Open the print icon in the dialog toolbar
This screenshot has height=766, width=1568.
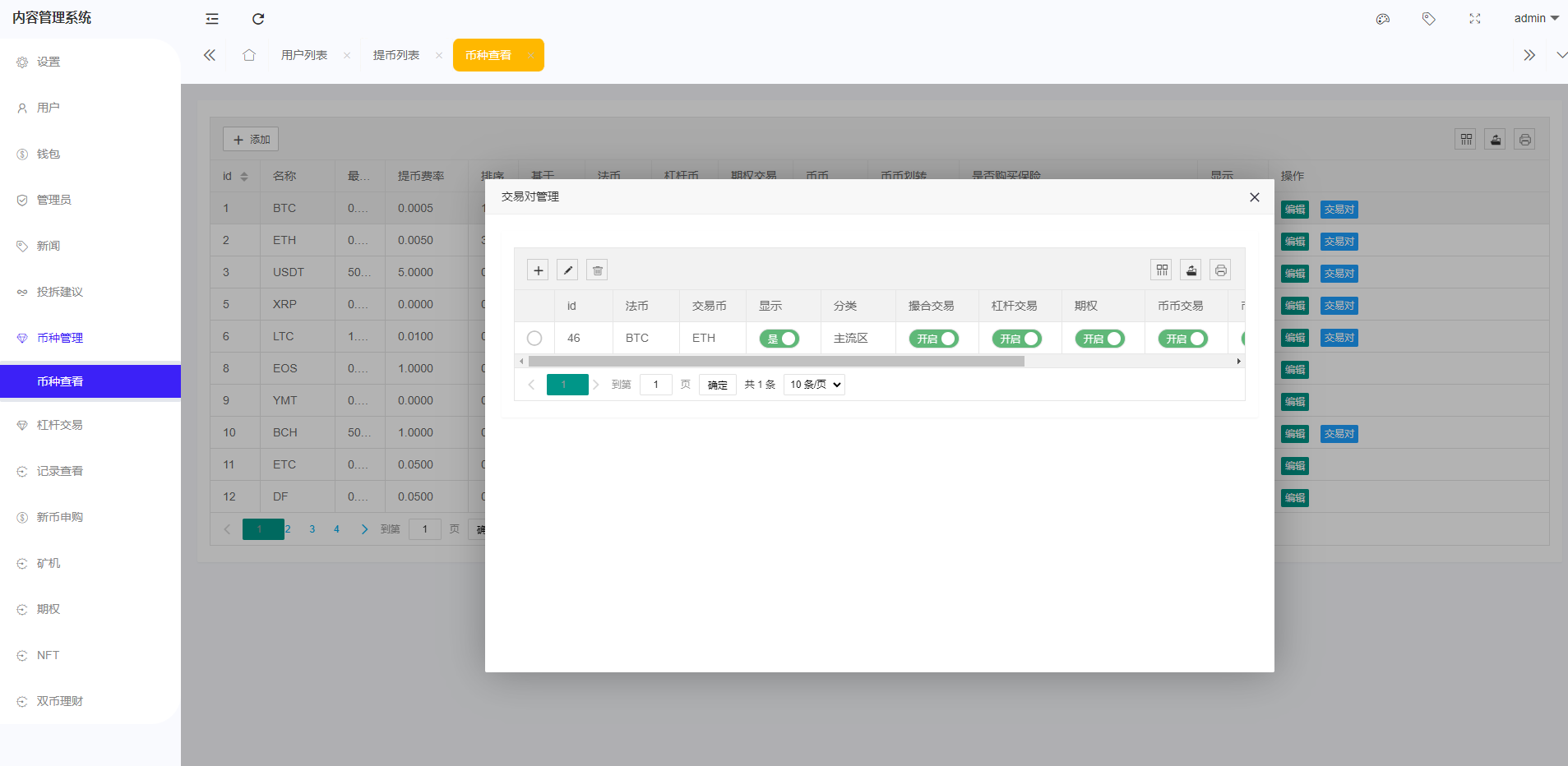[x=1220, y=269]
